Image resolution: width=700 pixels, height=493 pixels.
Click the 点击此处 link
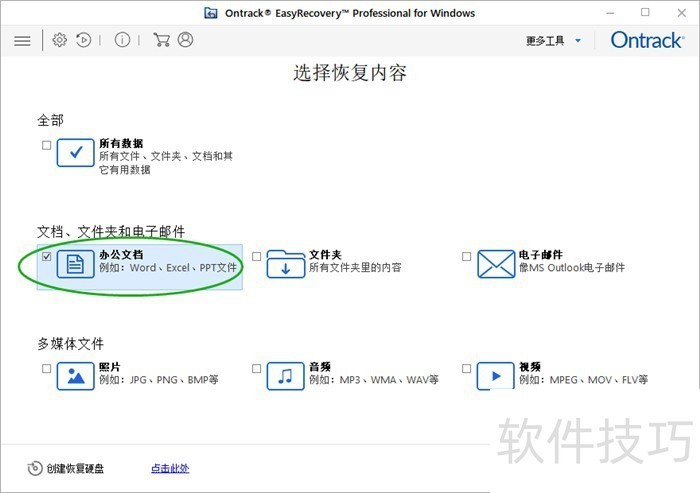(x=170, y=468)
